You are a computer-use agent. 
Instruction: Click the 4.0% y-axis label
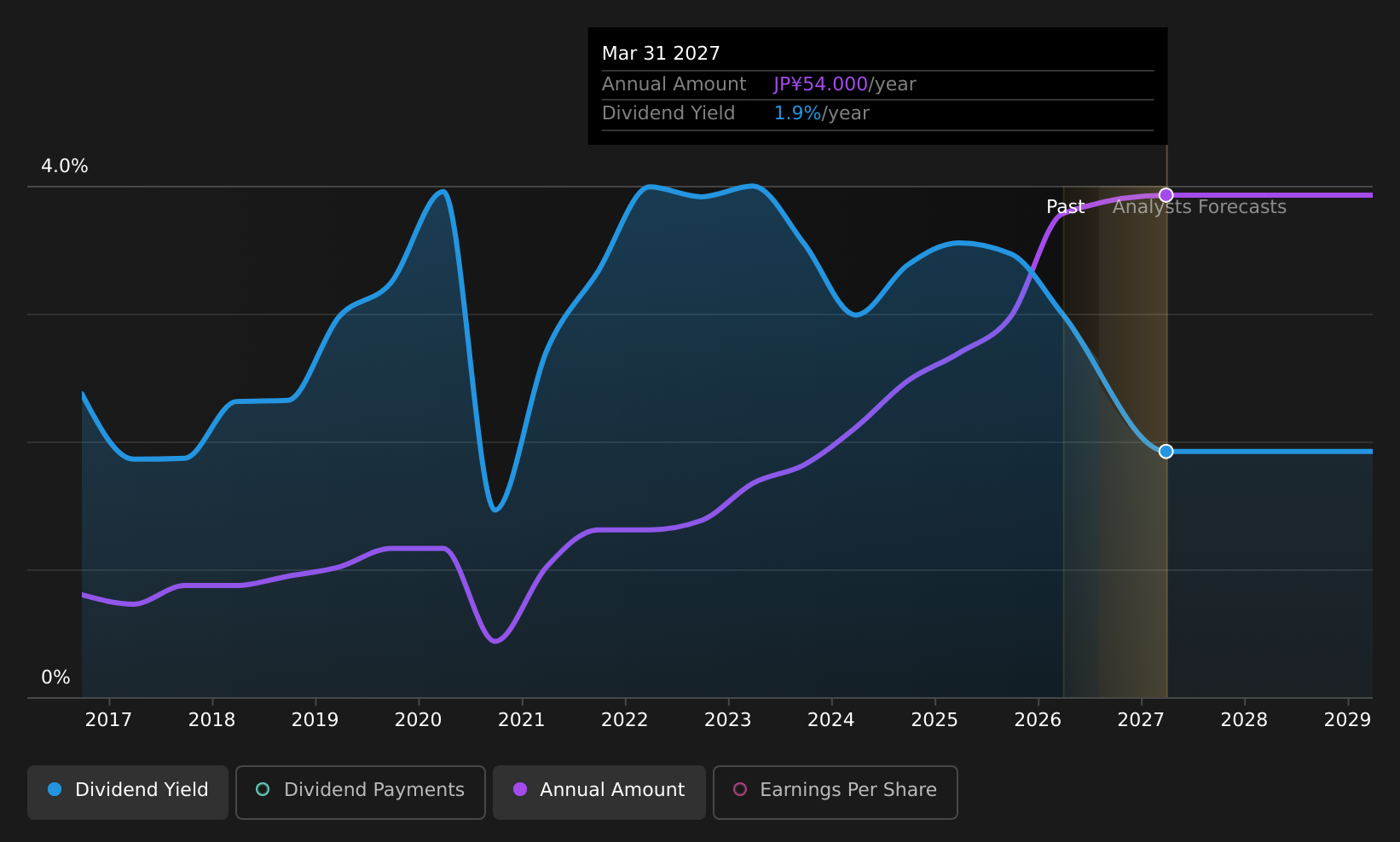[x=65, y=166]
